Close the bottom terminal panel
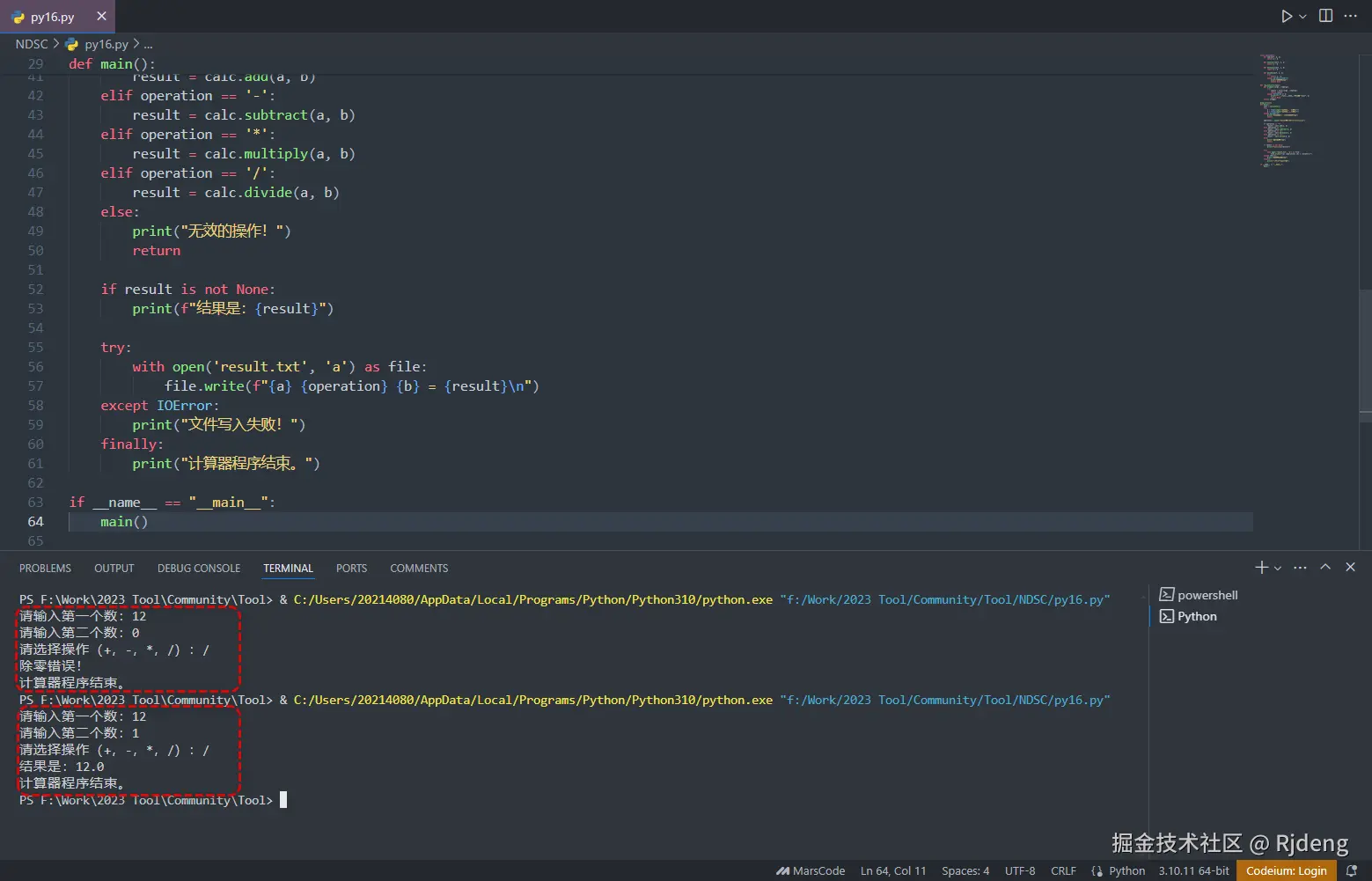This screenshot has width=1372, height=881. (x=1351, y=568)
